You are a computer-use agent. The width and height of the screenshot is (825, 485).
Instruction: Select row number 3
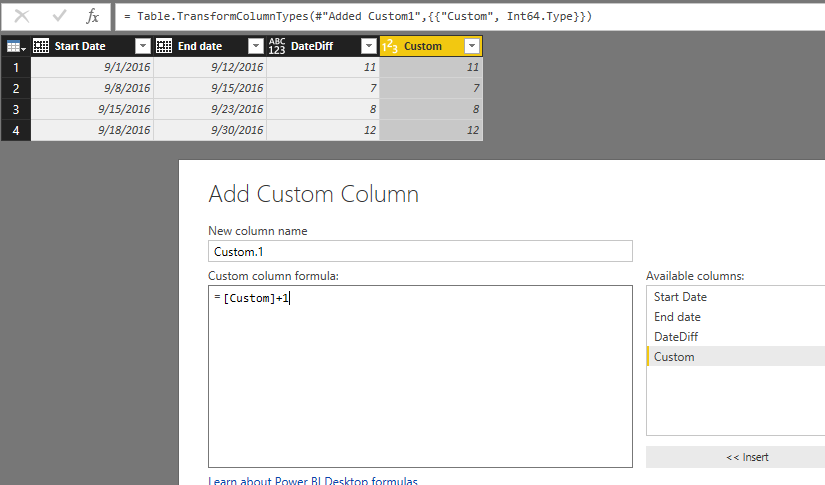click(16, 109)
